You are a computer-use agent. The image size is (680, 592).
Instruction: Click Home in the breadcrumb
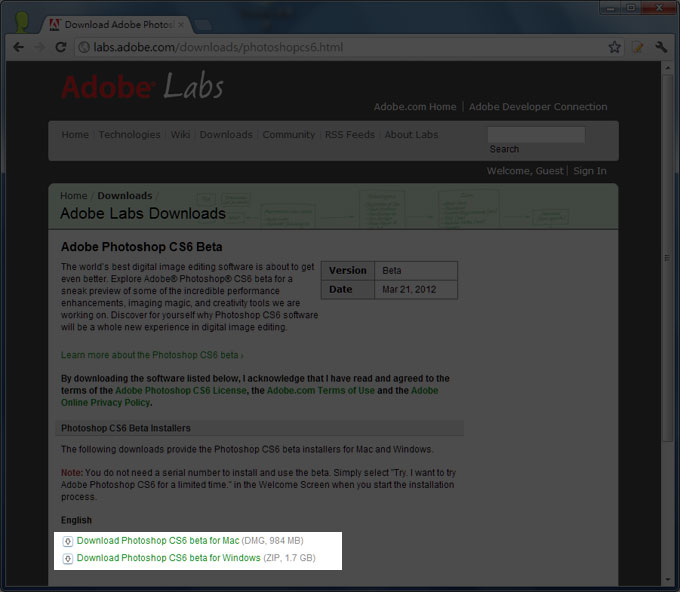tap(74, 196)
